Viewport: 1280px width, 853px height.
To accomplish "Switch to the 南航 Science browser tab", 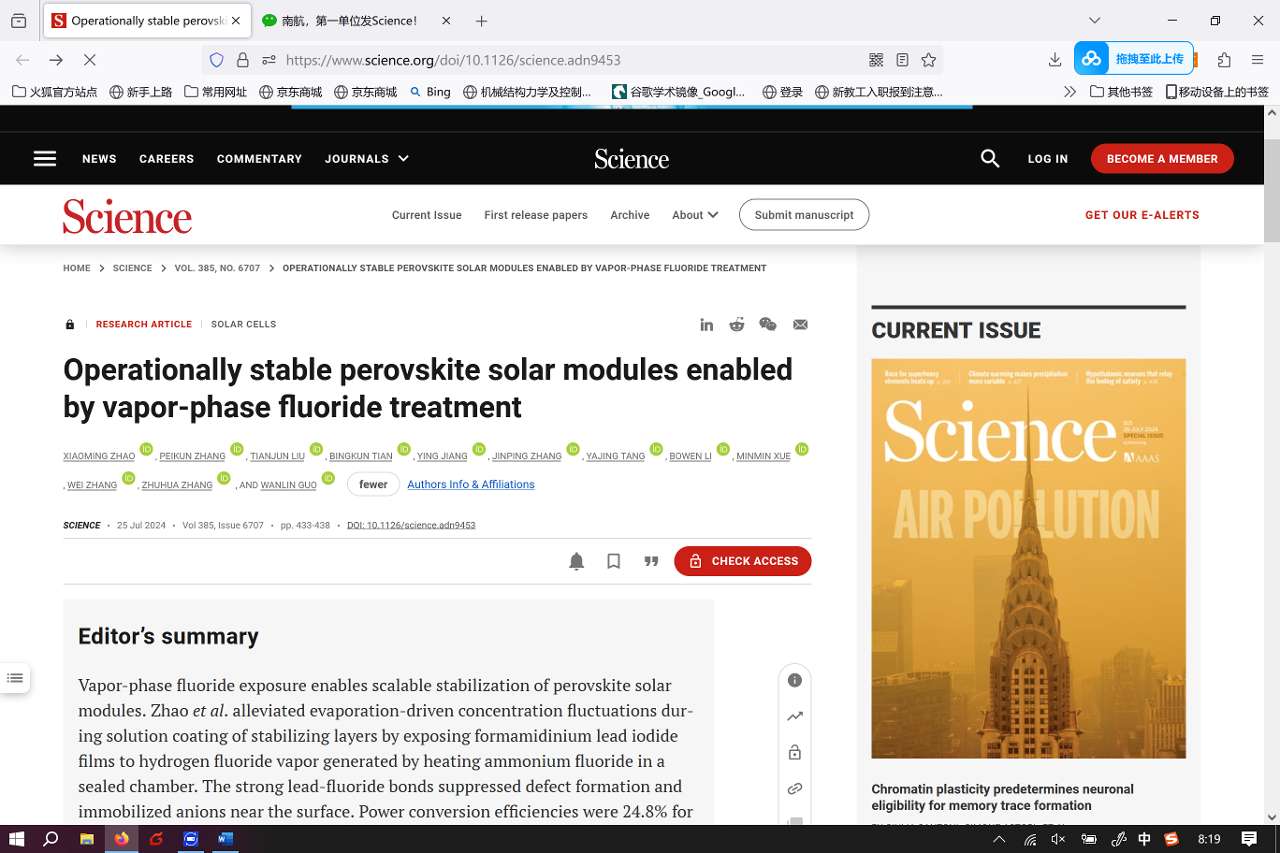I will click(350, 20).
